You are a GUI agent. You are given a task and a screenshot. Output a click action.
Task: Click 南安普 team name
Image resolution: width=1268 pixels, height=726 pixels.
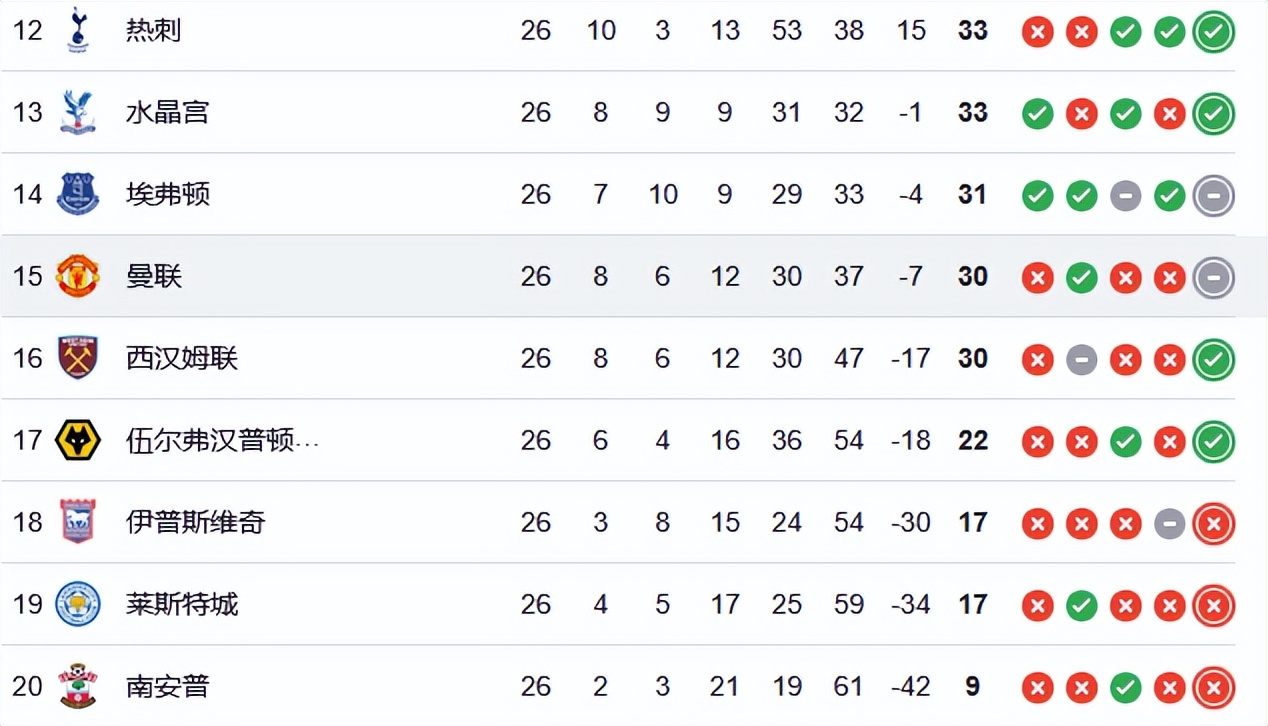pos(167,686)
